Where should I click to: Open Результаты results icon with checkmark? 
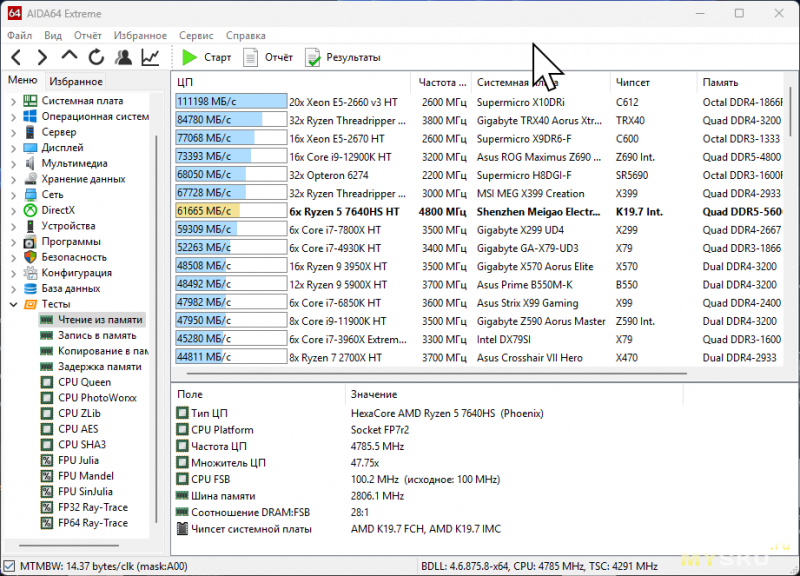click(x=312, y=57)
